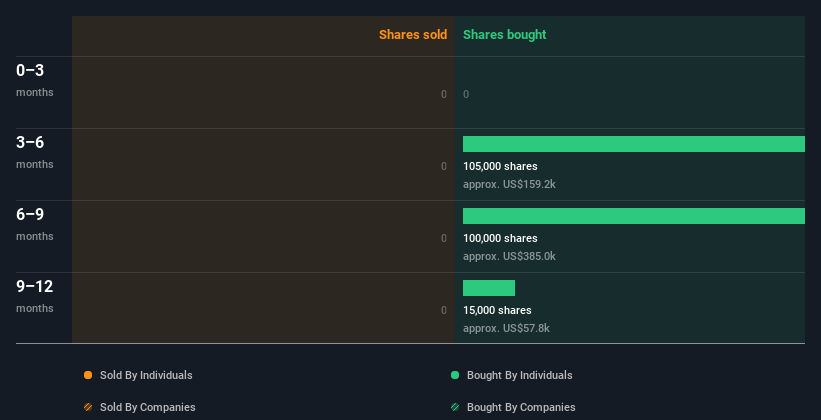
Task: Click the green bar for 6–9 months
Action: coord(634,216)
